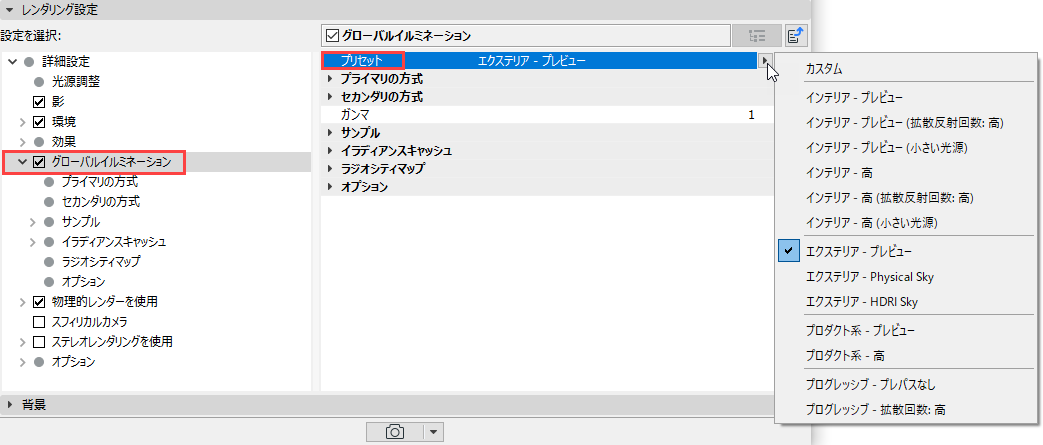Toggle 物理的レンダーを使用 checkbox
Screen dimensions: 1043x445
click(39, 302)
